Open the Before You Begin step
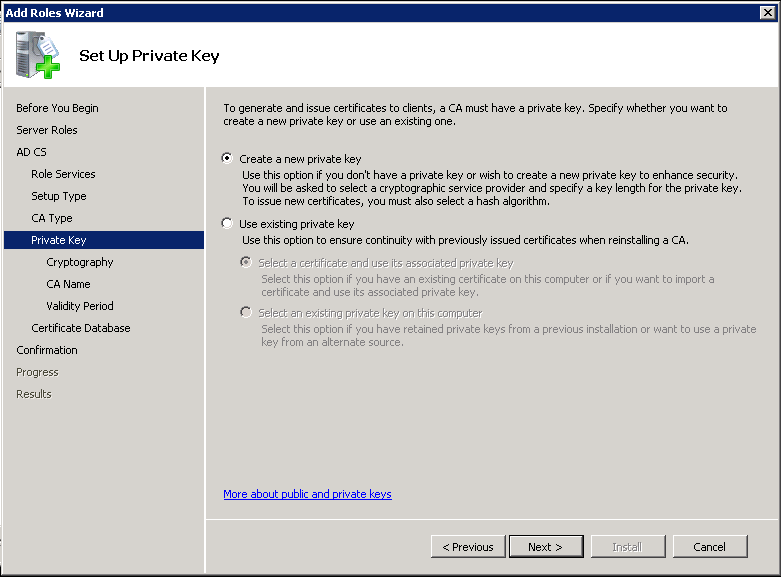 pos(57,108)
